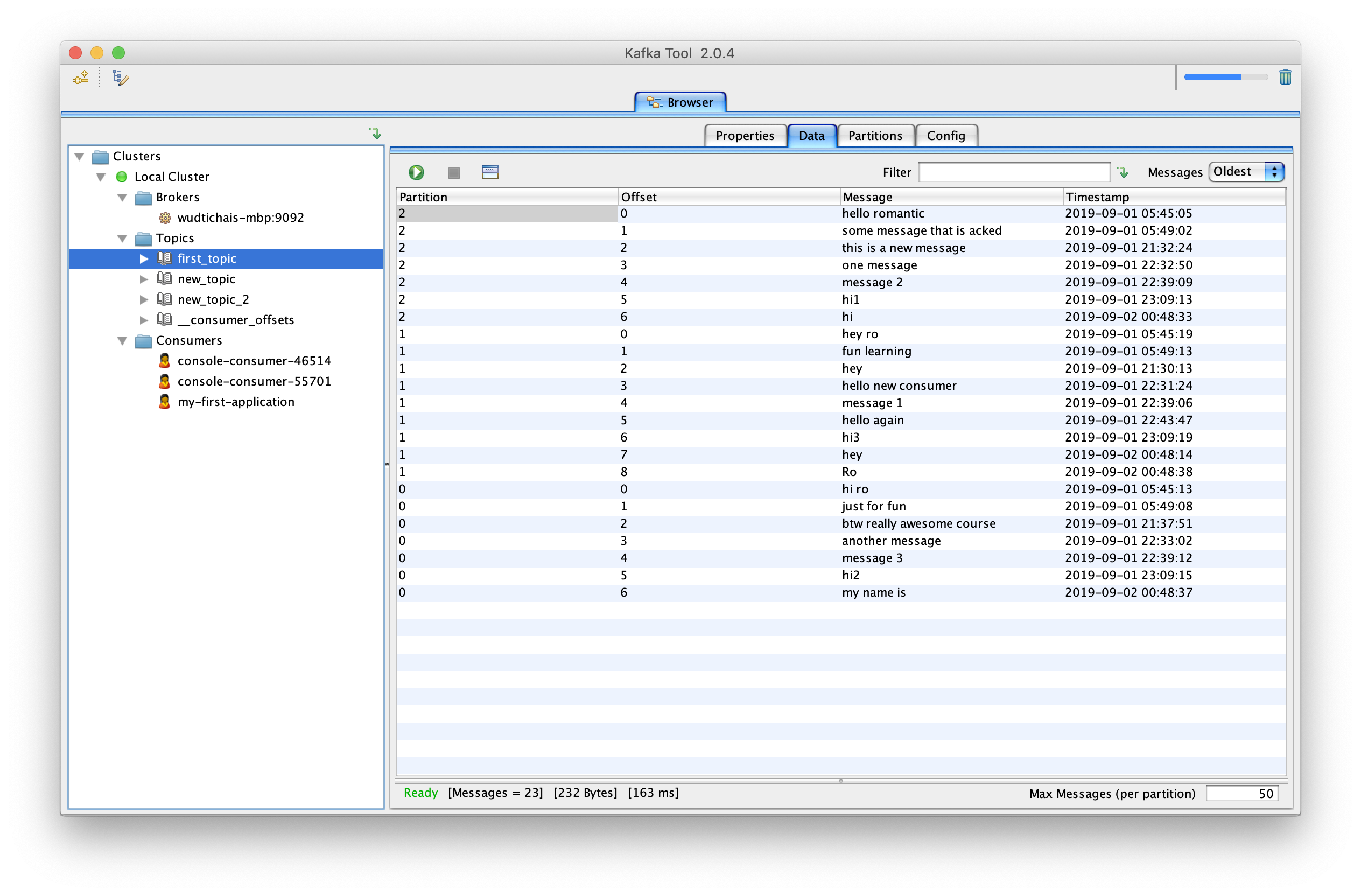Select the 'btw really awesome course' row

pos(841,523)
